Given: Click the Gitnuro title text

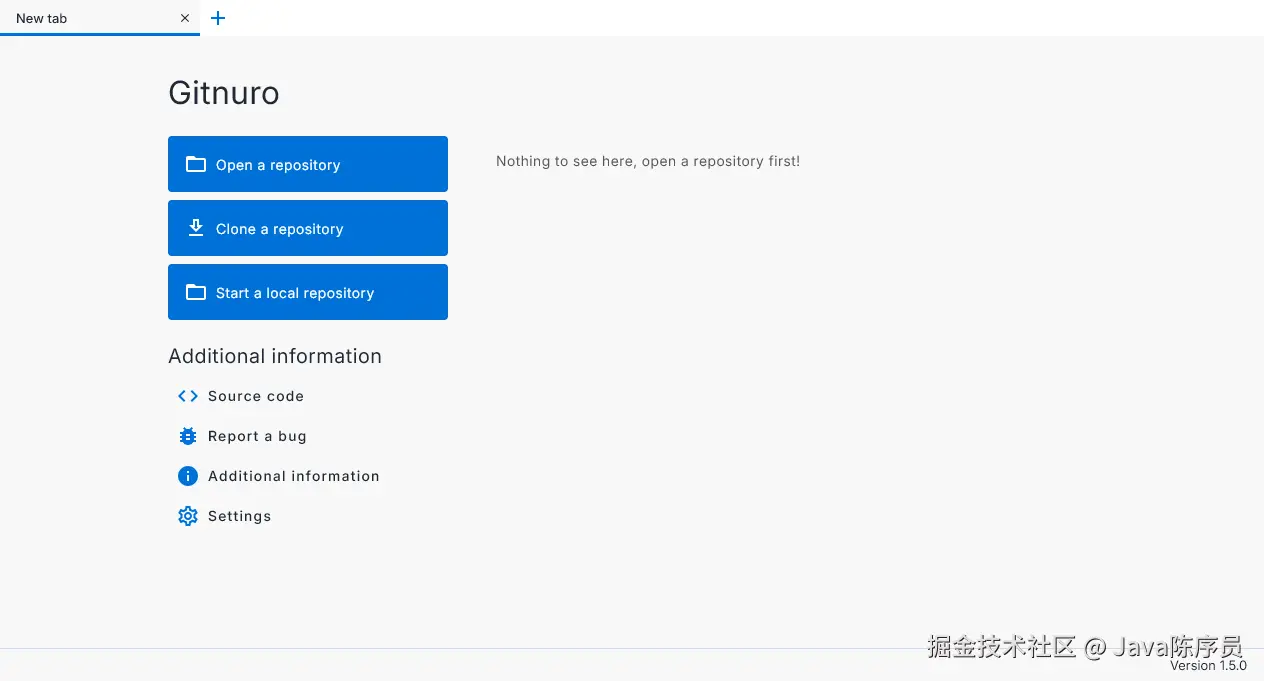Looking at the screenshot, I should pyautogui.click(x=224, y=93).
